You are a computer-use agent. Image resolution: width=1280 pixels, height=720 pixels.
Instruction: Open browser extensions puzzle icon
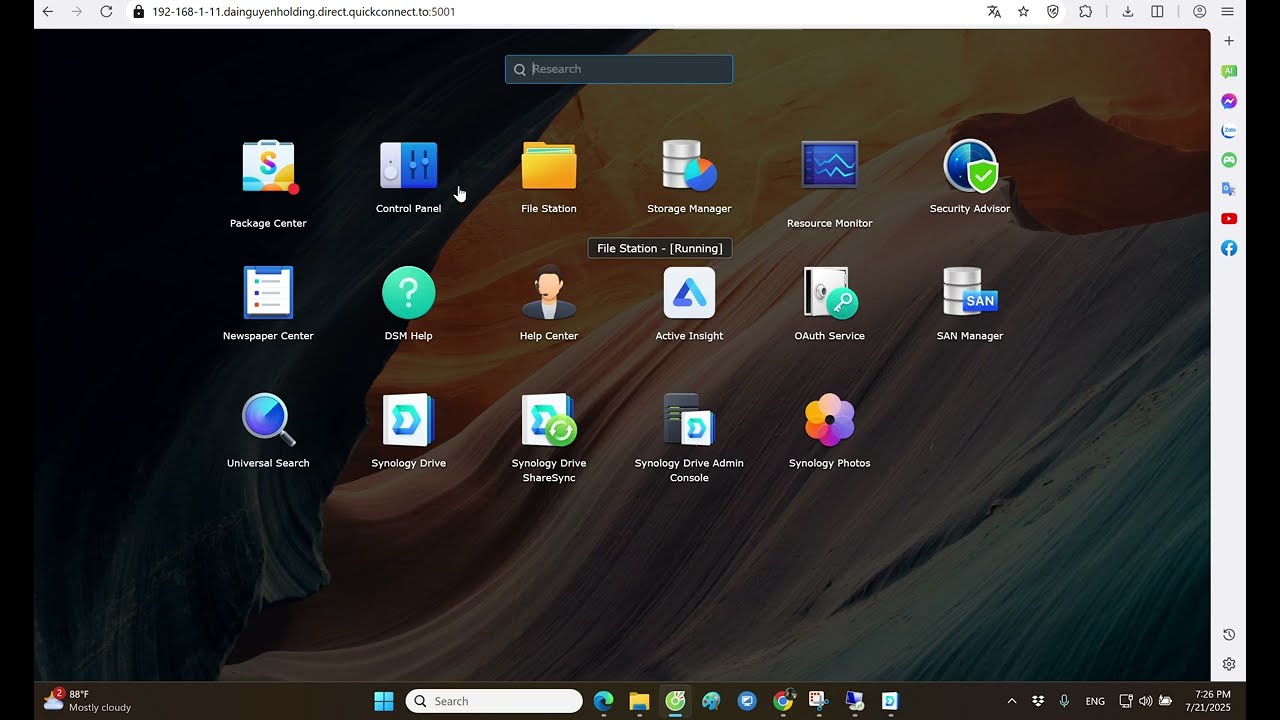pyautogui.click(x=1085, y=12)
